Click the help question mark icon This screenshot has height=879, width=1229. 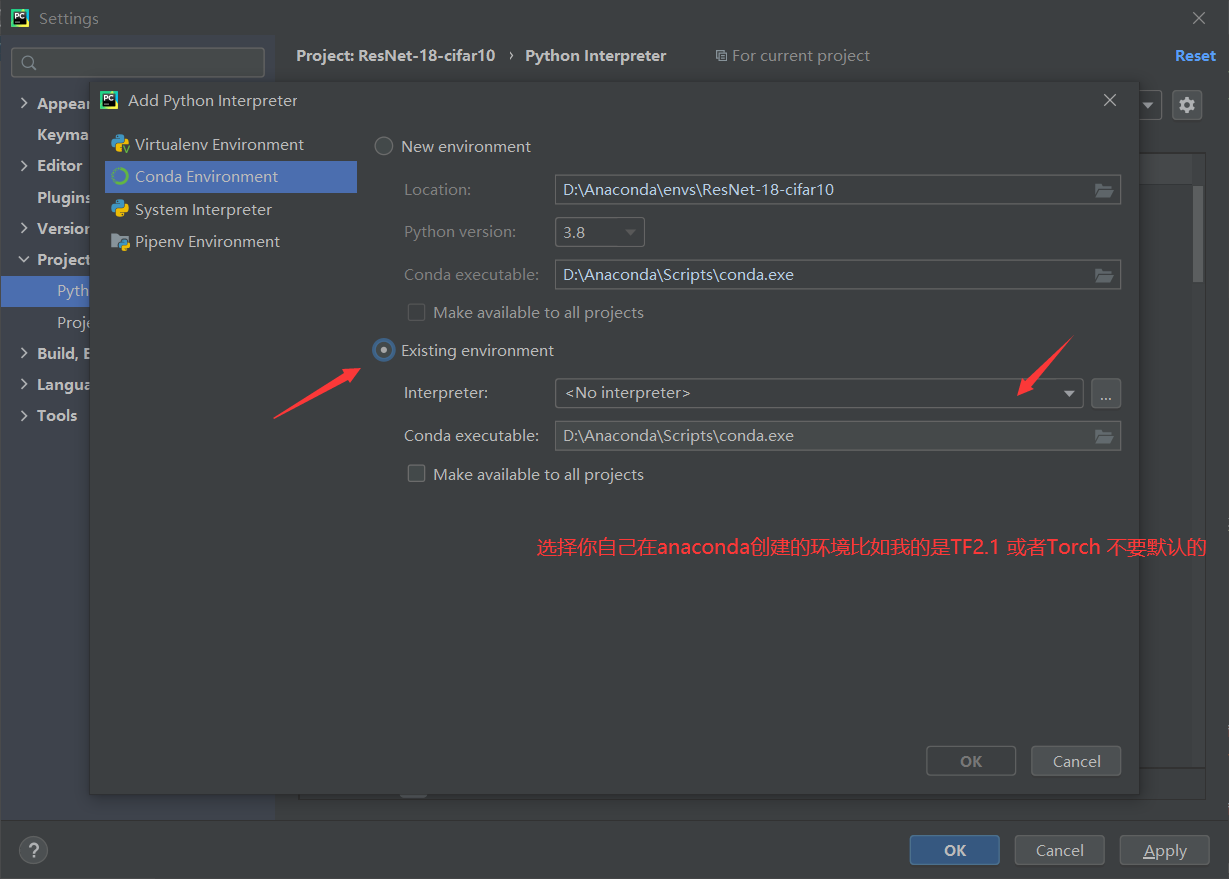pos(33,850)
